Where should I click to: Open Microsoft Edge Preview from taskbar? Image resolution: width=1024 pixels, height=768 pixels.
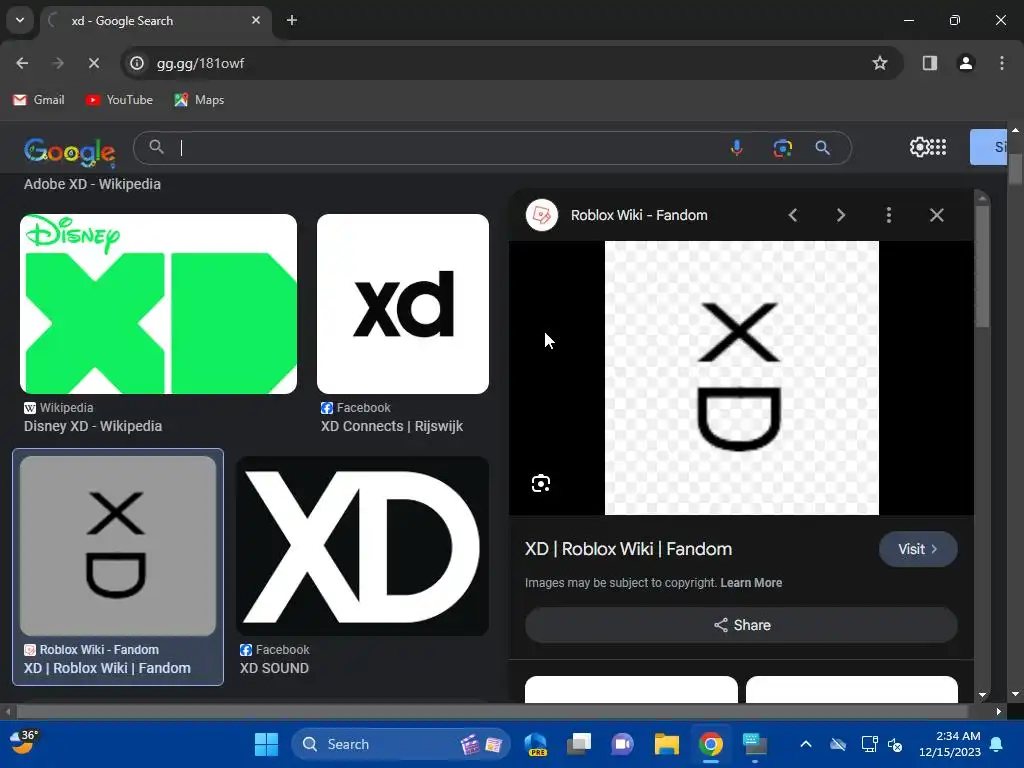click(x=536, y=744)
